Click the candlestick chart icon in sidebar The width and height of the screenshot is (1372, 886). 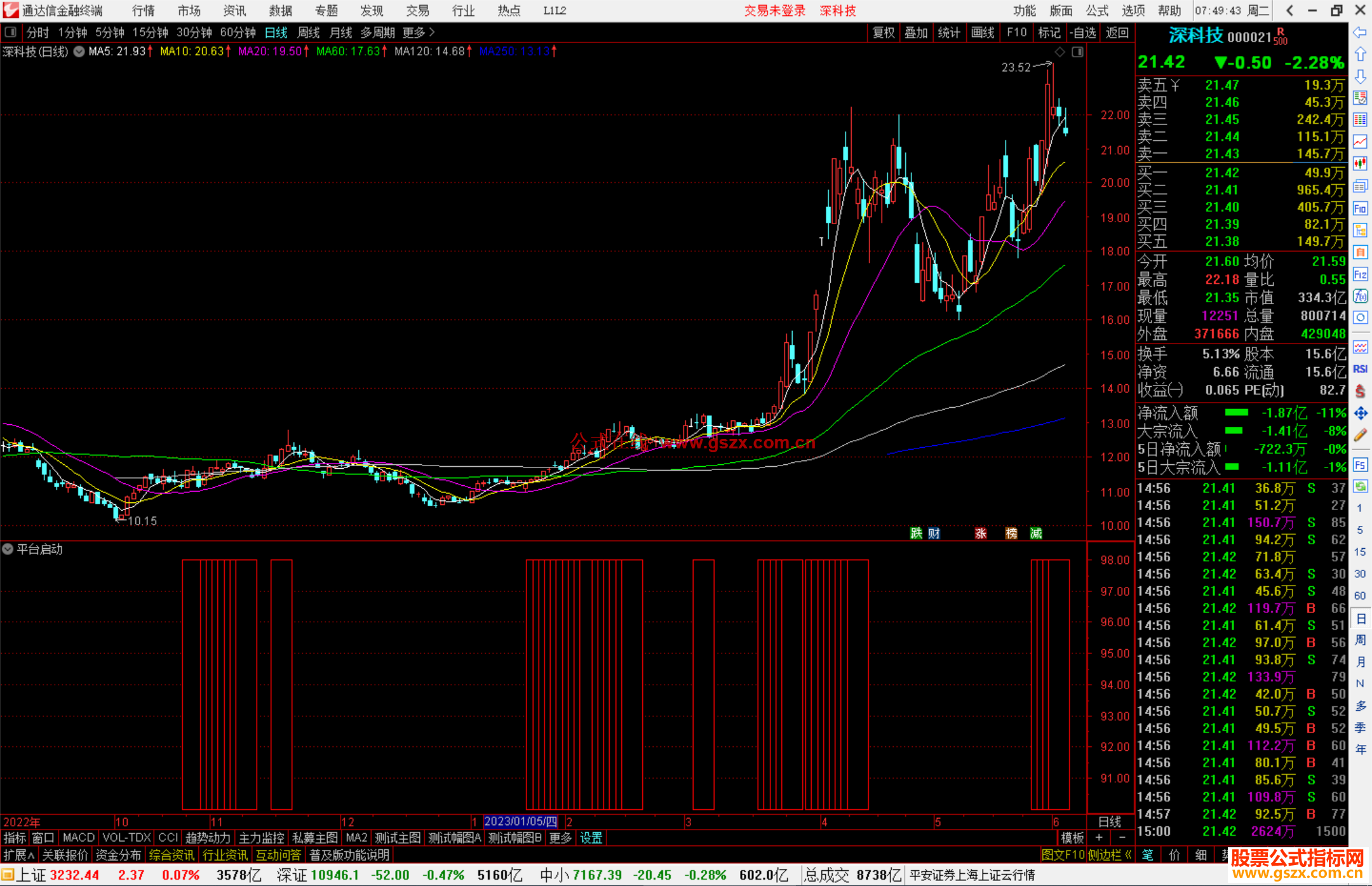(1360, 164)
